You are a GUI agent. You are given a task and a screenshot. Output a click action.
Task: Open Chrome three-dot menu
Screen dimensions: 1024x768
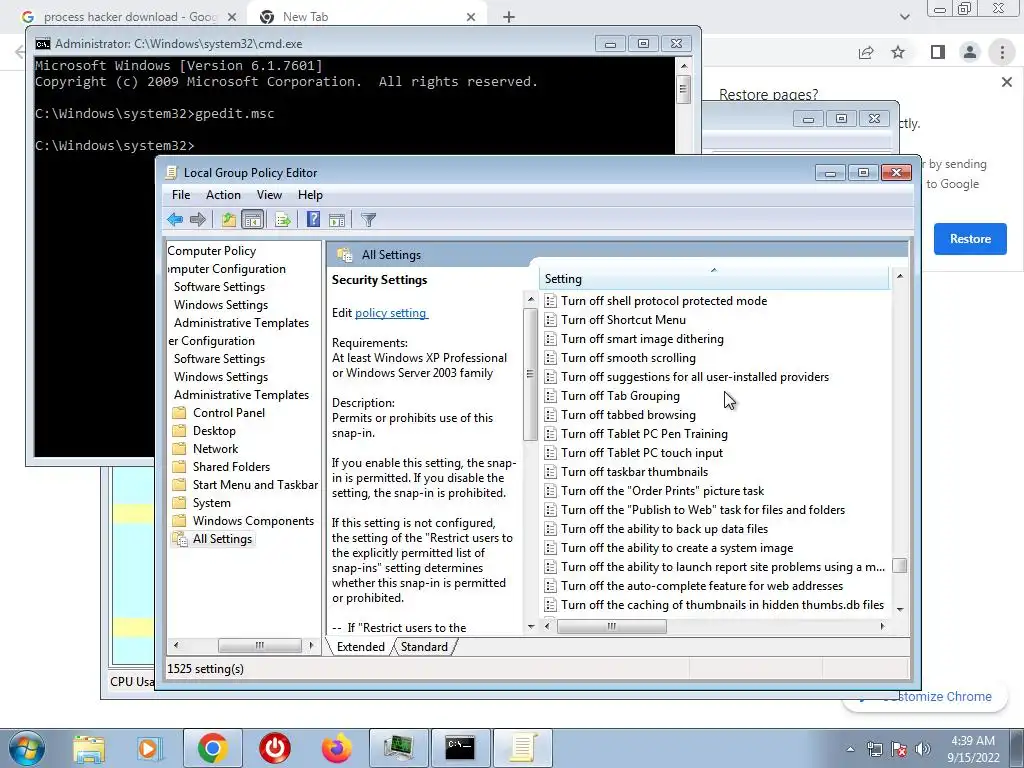[1002, 52]
